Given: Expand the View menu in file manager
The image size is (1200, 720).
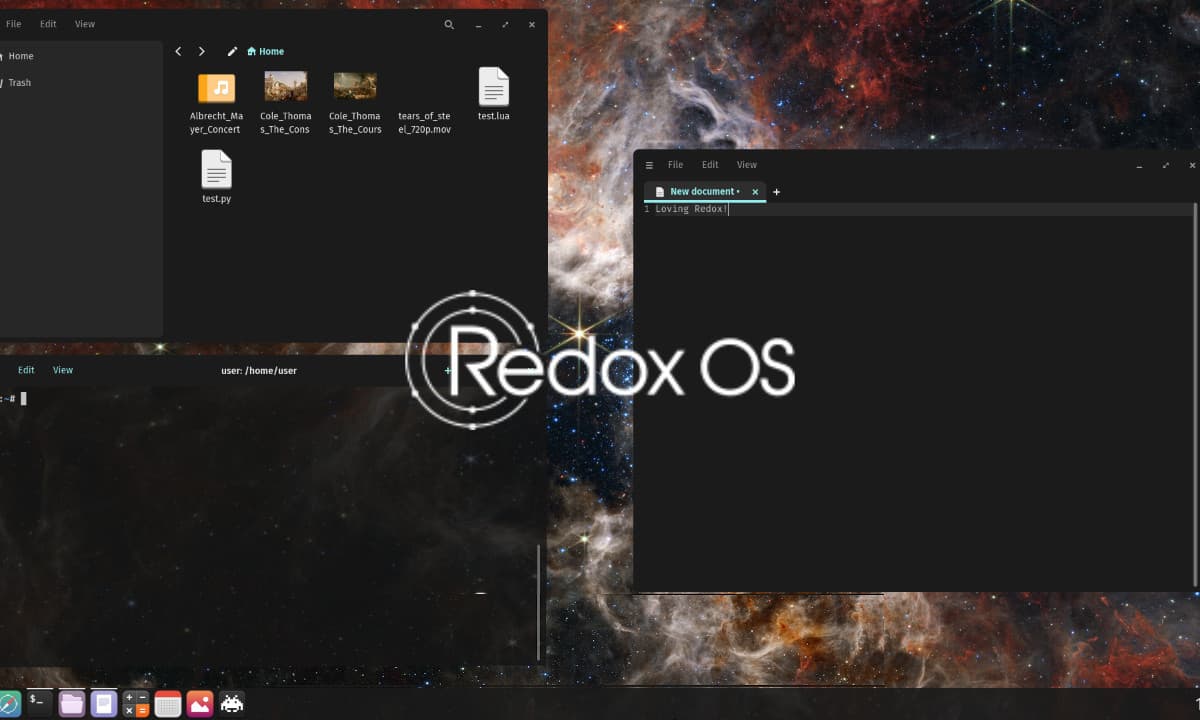Looking at the screenshot, I should (x=85, y=24).
